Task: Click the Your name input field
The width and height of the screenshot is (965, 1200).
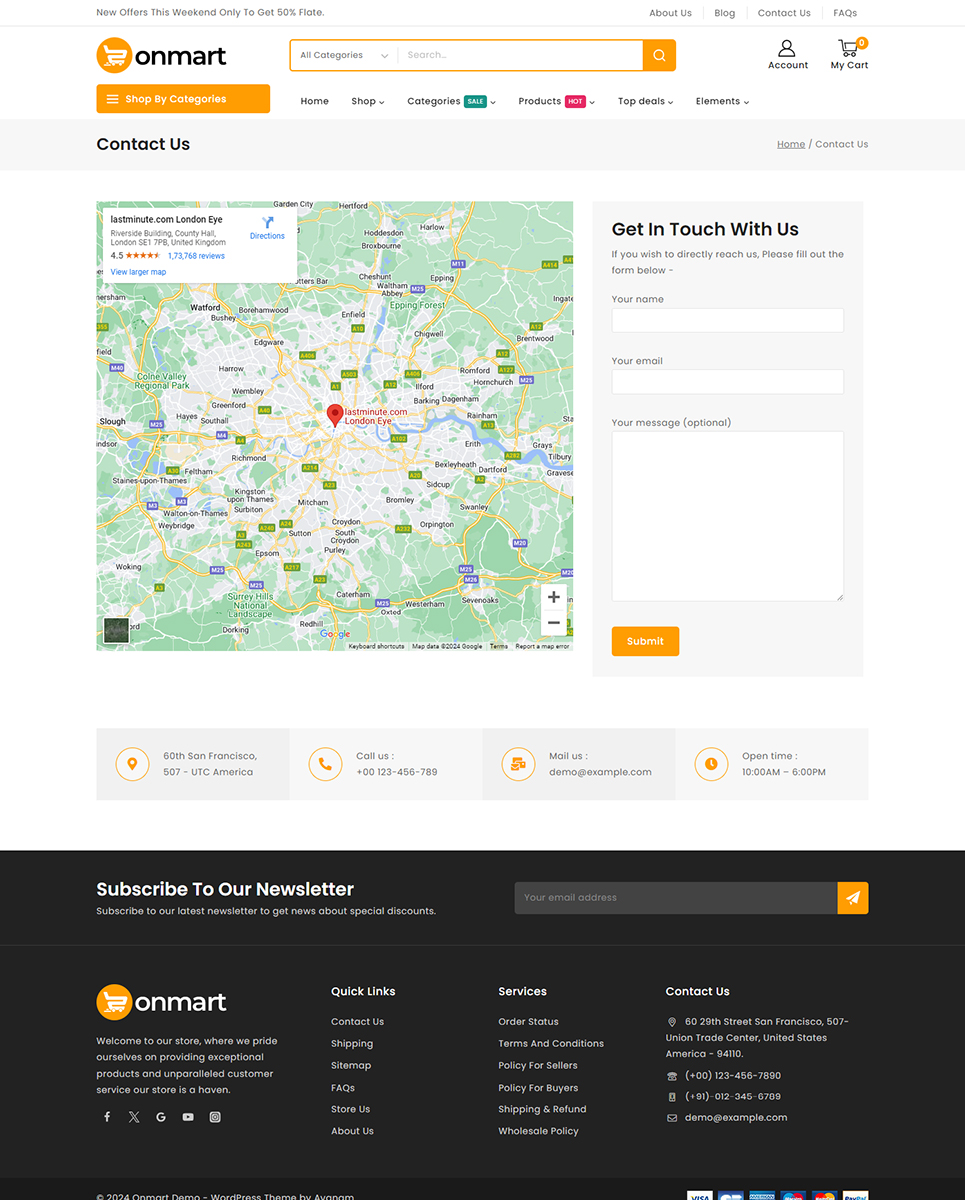Action: point(727,320)
